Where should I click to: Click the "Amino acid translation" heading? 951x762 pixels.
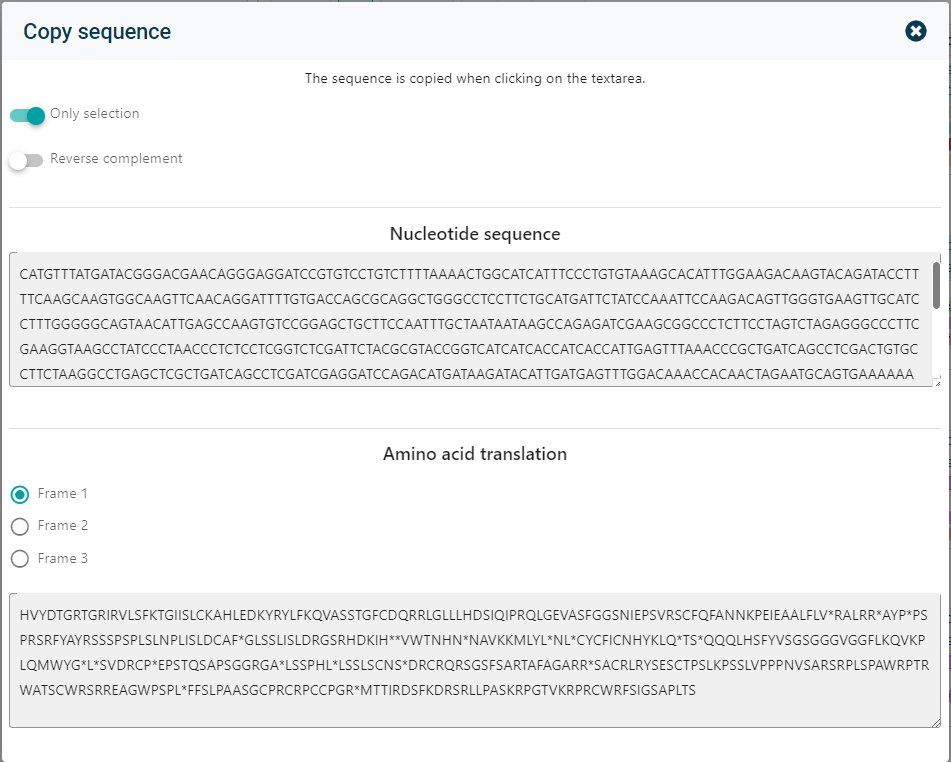coord(475,454)
